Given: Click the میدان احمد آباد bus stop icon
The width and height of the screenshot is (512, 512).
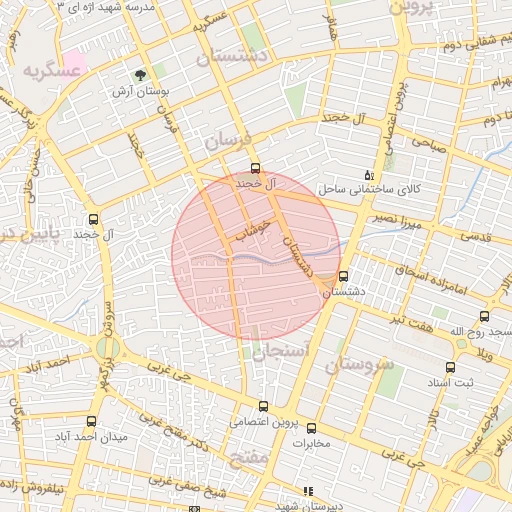Looking at the screenshot, I should (91, 421).
